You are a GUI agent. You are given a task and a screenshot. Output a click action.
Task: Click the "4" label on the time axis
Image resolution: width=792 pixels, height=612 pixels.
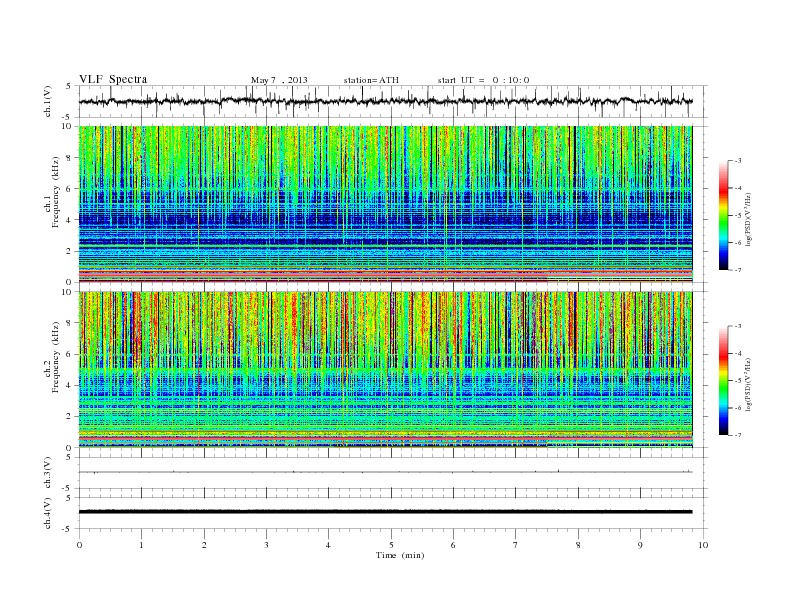pos(328,545)
